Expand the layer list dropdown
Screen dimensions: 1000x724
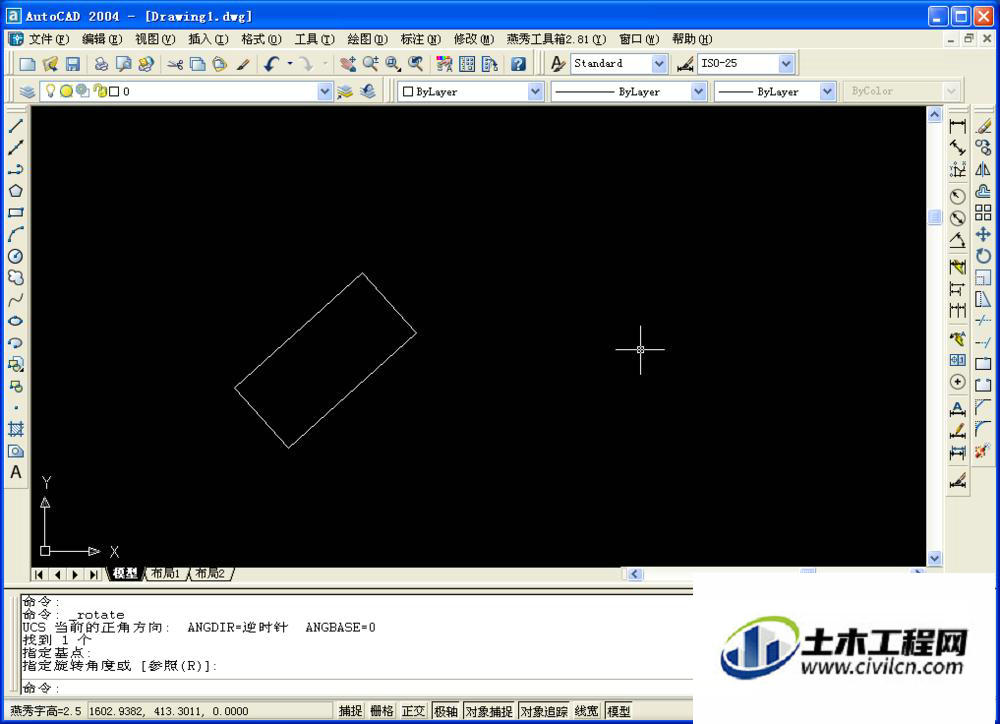(325, 92)
